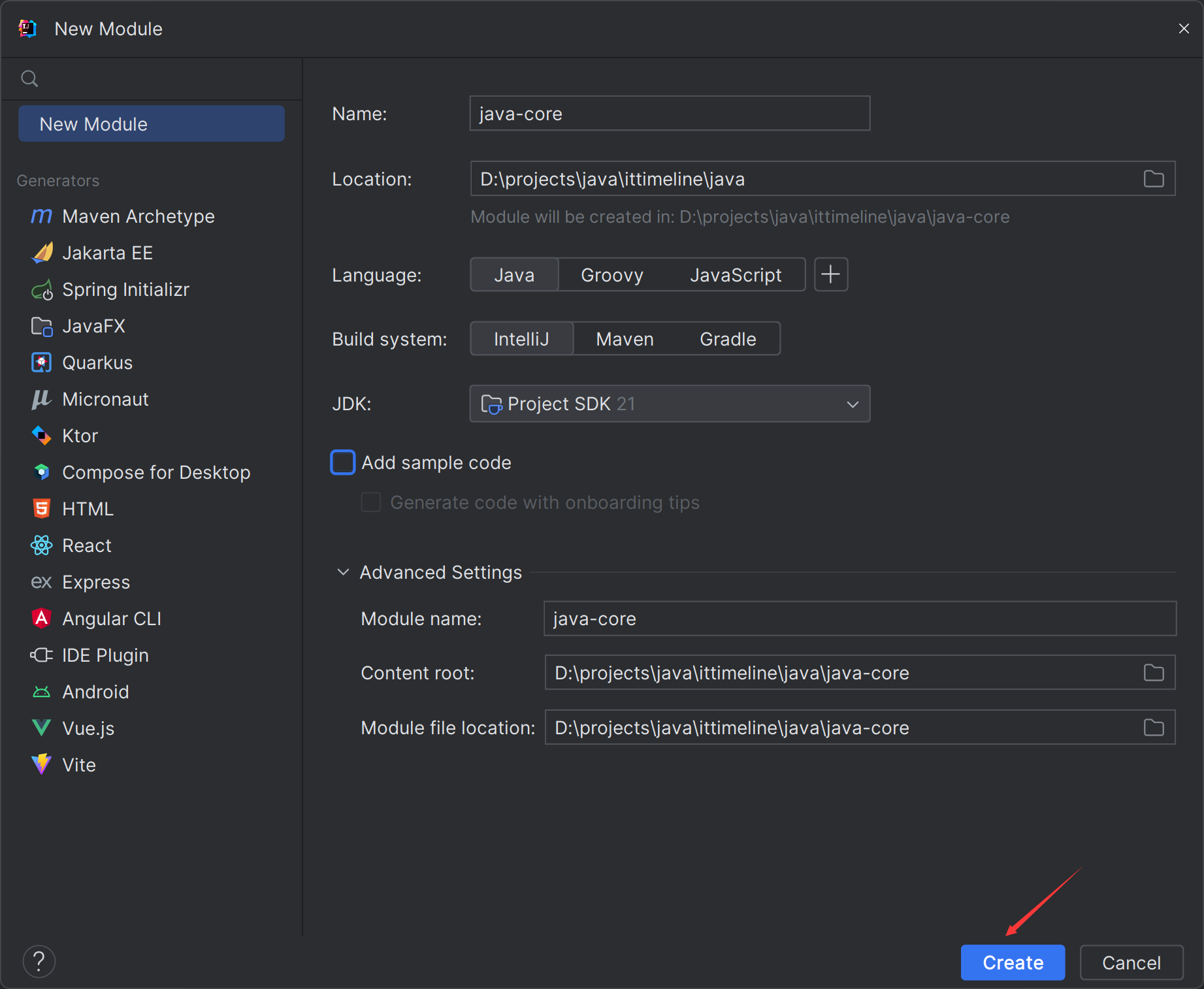Select JavaScript language option
Screen dimensions: 1204x989
pyautogui.click(x=736, y=275)
